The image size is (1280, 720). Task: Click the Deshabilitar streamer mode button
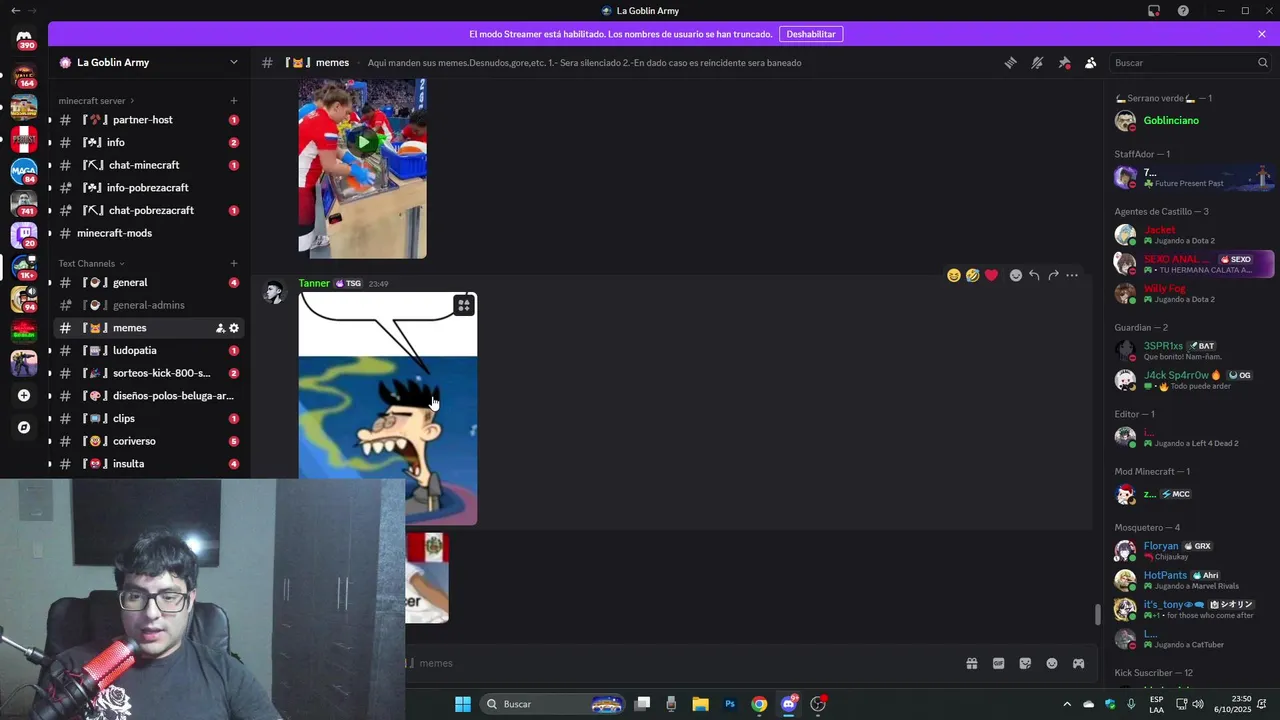click(811, 34)
